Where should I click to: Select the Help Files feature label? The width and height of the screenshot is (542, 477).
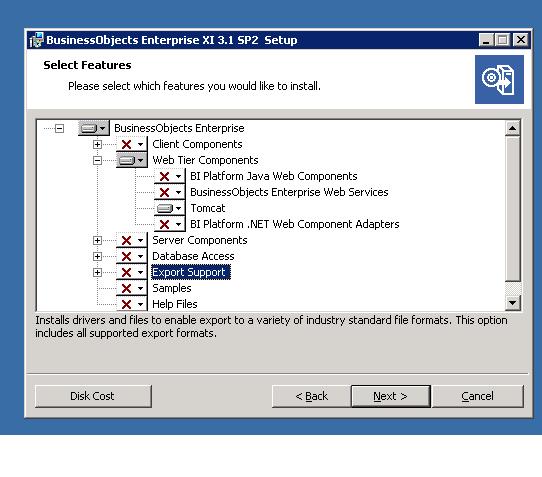(x=175, y=304)
